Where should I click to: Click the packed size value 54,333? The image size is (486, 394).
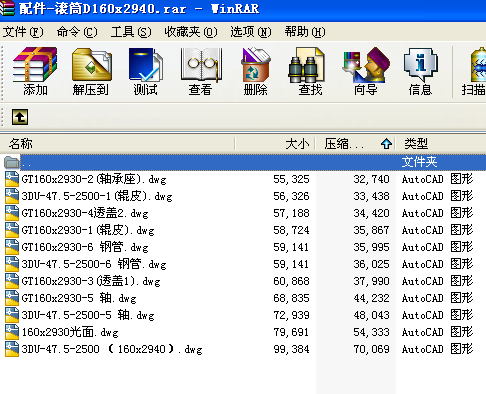[x=371, y=332]
